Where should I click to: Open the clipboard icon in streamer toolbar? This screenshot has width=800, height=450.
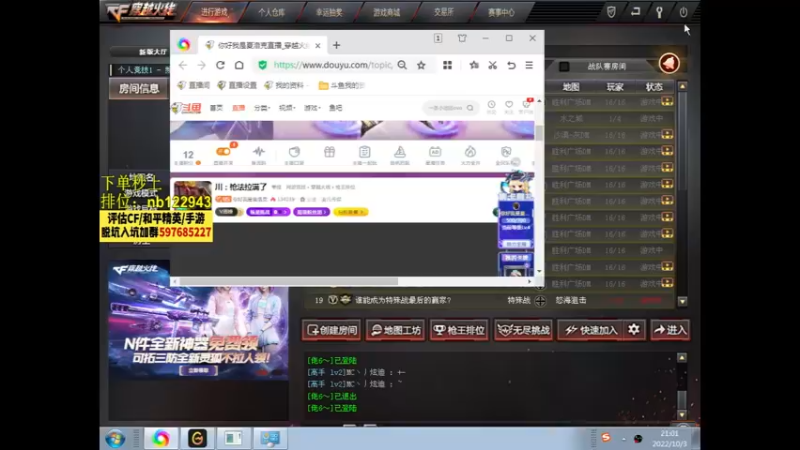tap(364, 152)
